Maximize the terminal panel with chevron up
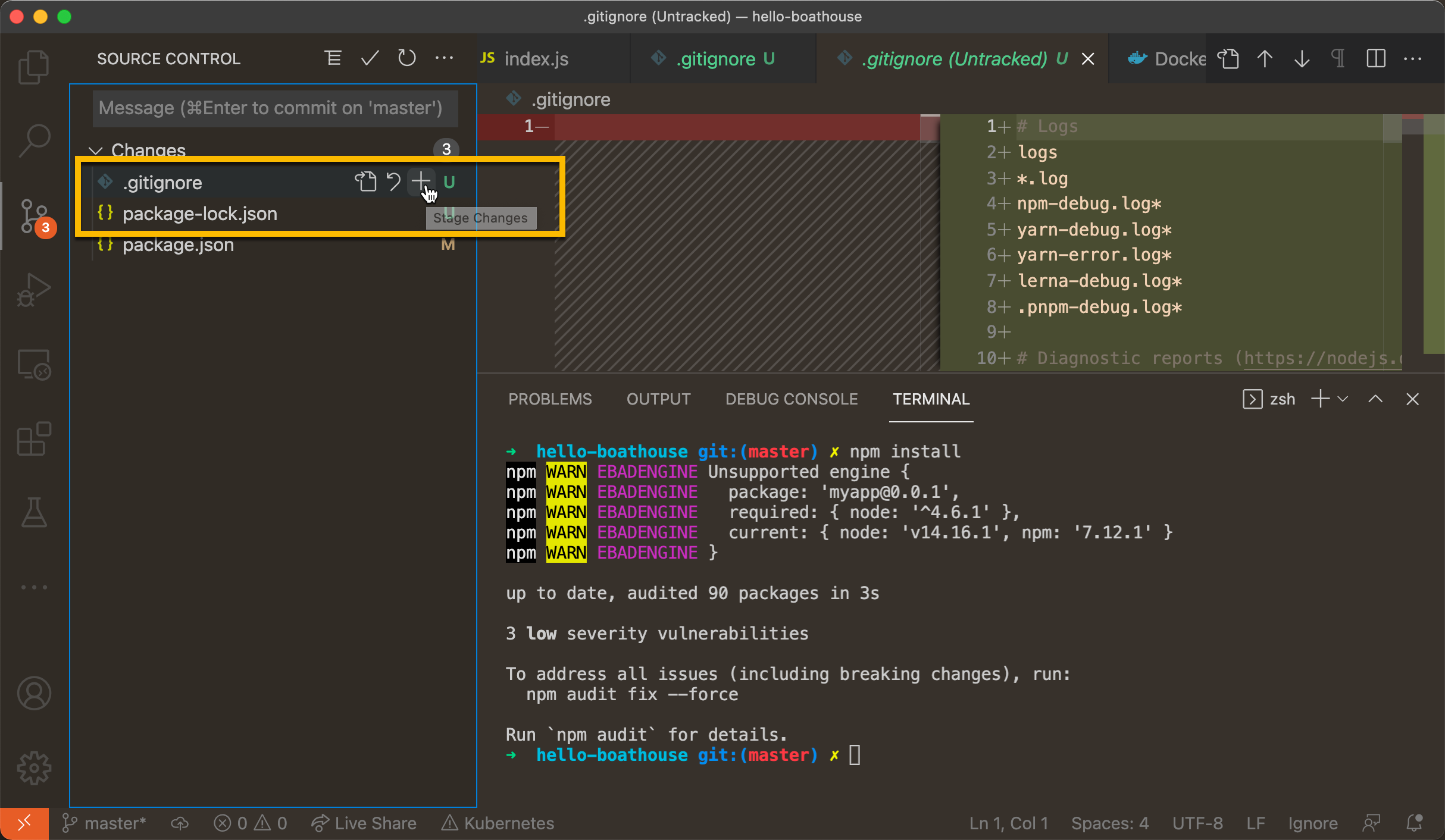Image resolution: width=1445 pixels, height=840 pixels. 1375,399
